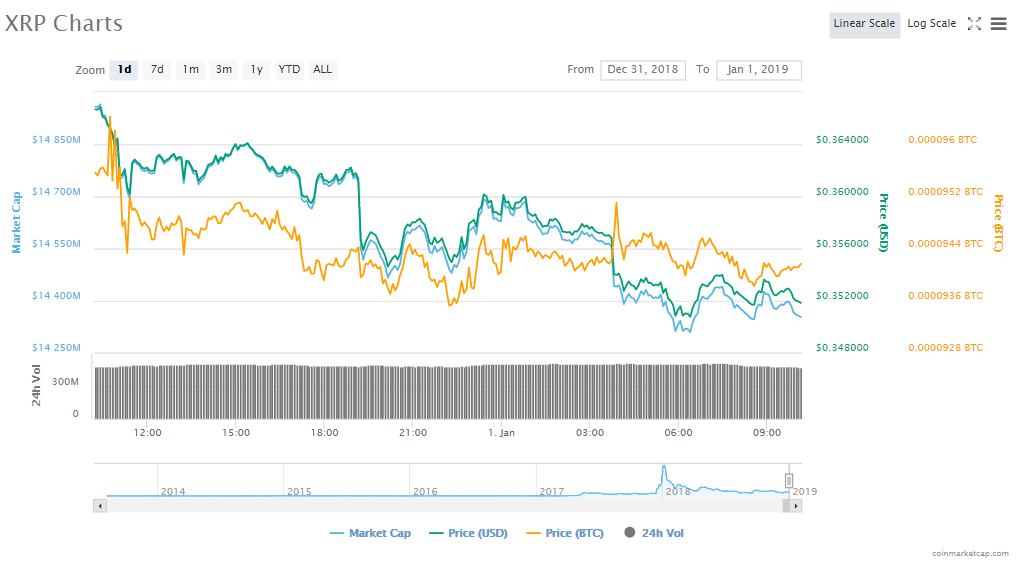The width and height of the screenshot is (1028, 570).
Task: Click the To date field
Action: coord(758,70)
